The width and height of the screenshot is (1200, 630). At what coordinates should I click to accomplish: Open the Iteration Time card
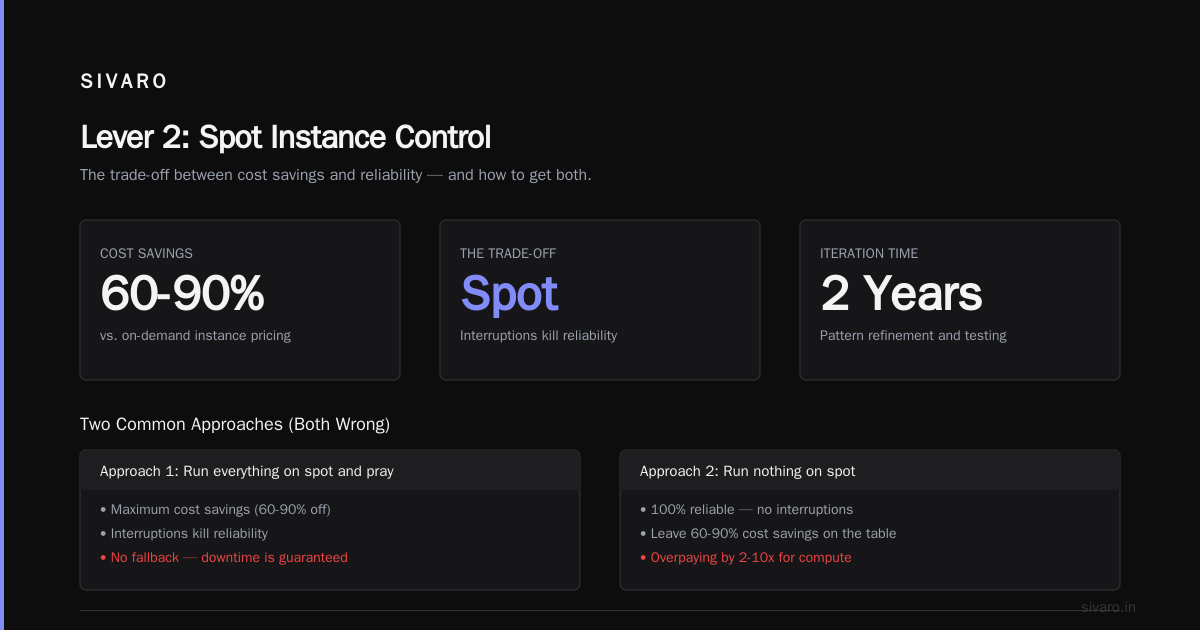coord(960,300)
